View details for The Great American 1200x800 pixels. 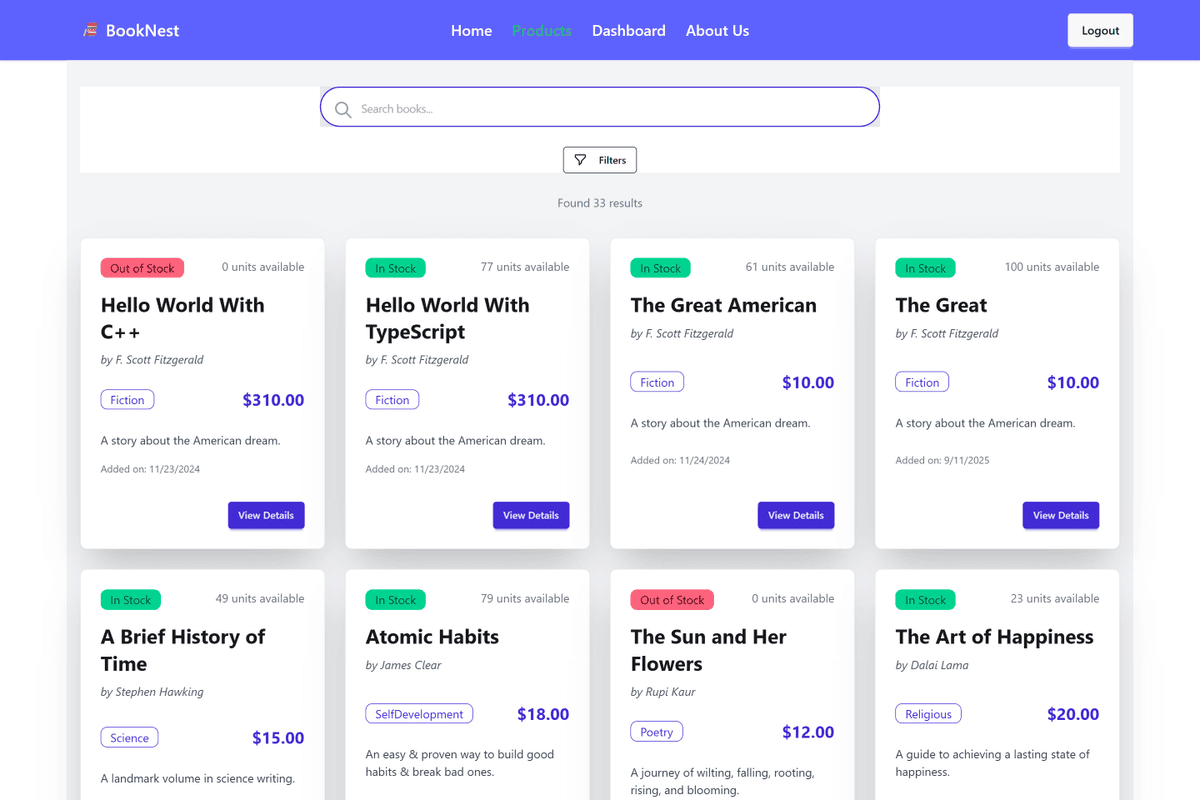pyautogui.click(x=796, y=515)
